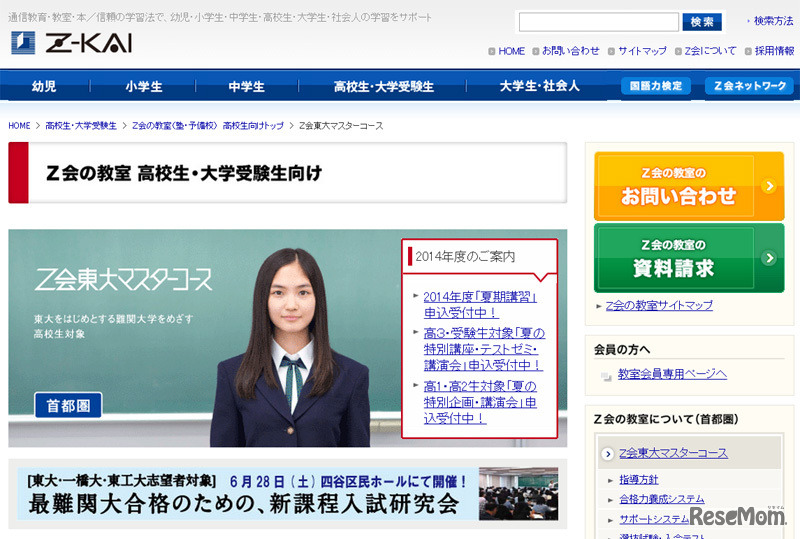800x539 pixels.
Task: Expand the Z会東大マスターコース sidebar item
Action: point(673,453)
